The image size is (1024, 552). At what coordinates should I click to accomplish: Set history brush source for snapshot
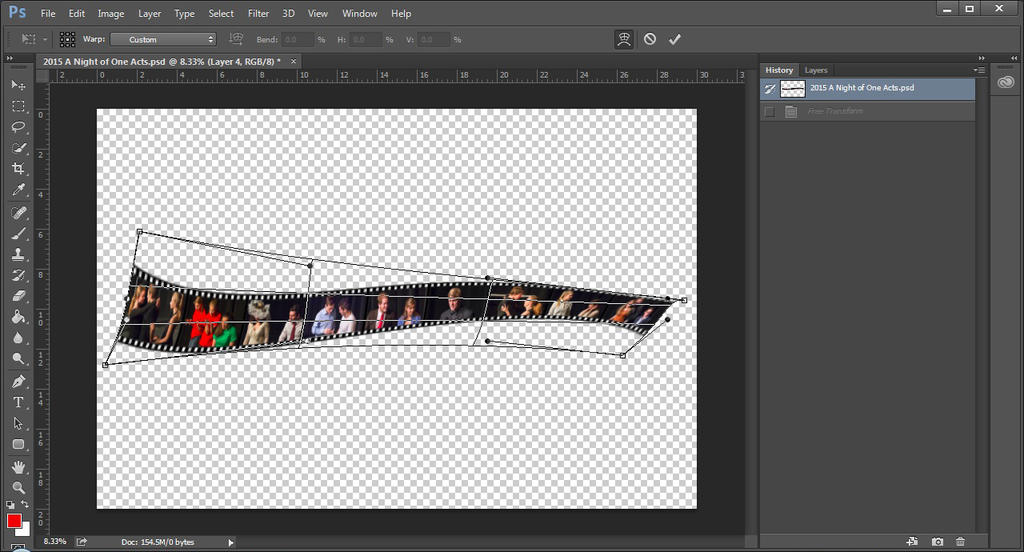tap(769, 88)
